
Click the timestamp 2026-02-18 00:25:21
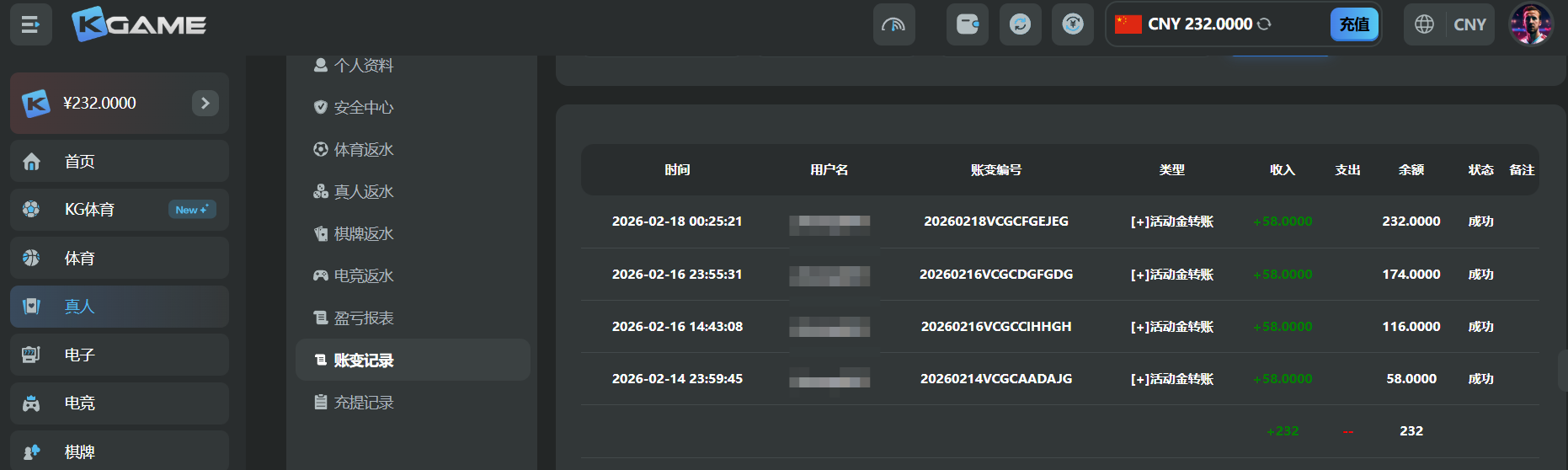coord(677,221)
